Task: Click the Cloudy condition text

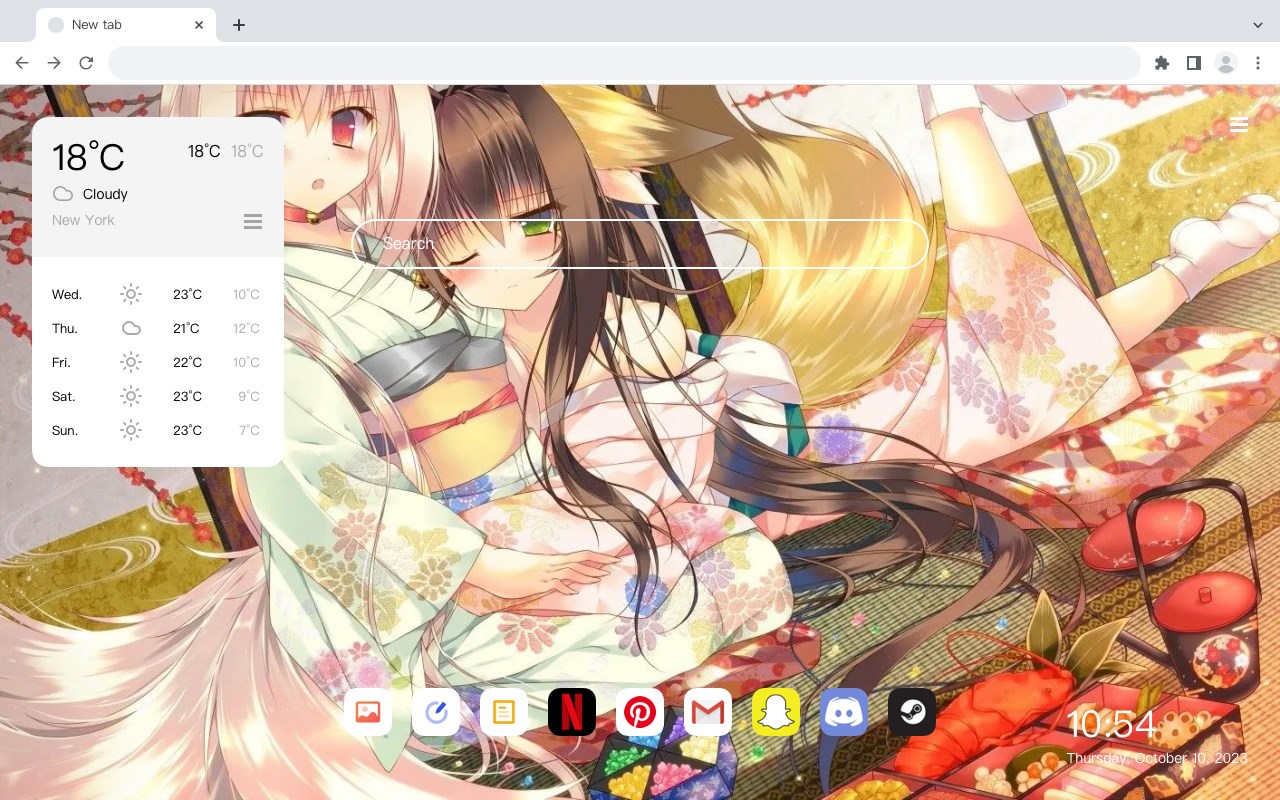Action: pyautogui.click(x=105, y=194)
